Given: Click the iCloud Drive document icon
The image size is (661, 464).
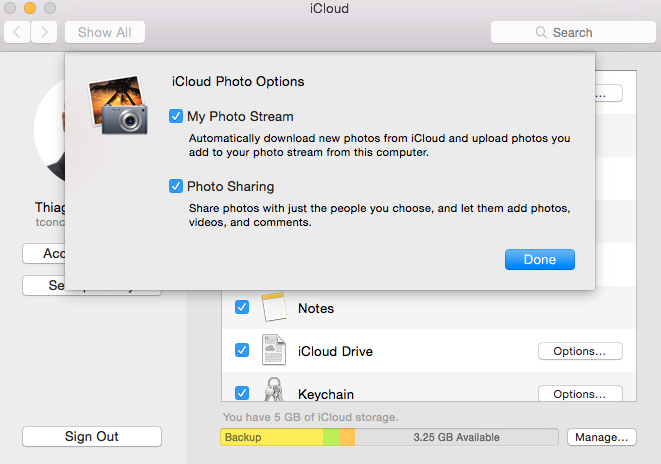Looking at the screenshot, I should tap(274, 350).
